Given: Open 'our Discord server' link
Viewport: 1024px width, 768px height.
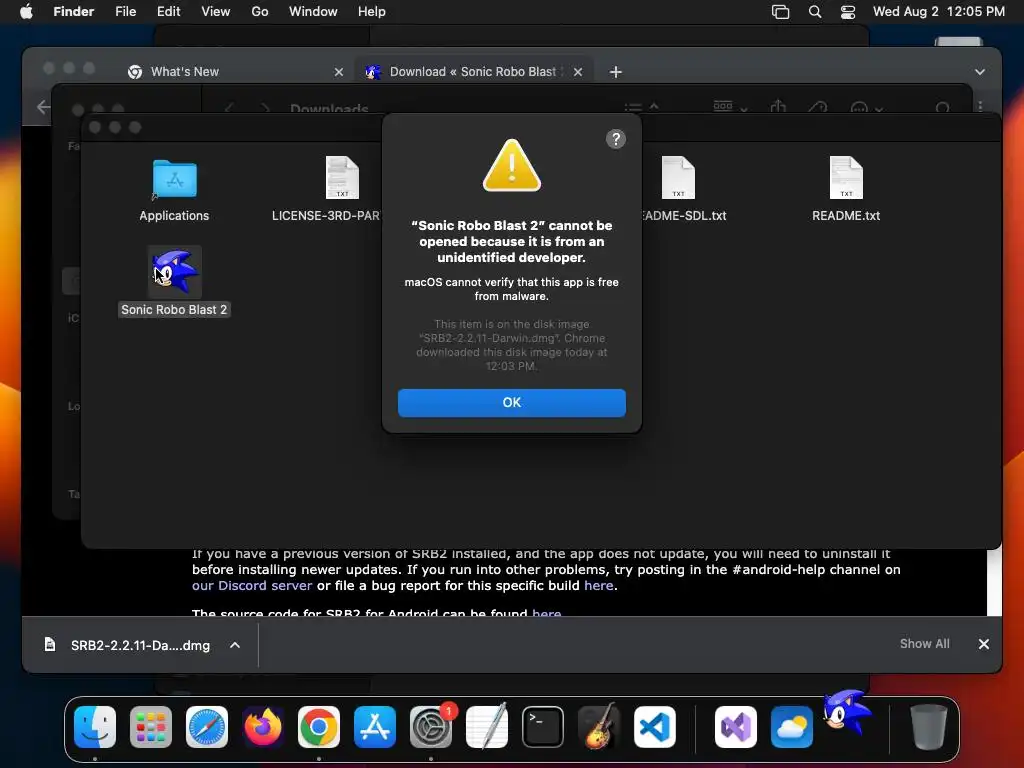Looking at the screenshot, I should pyautogui.click(x=252, y=585).
